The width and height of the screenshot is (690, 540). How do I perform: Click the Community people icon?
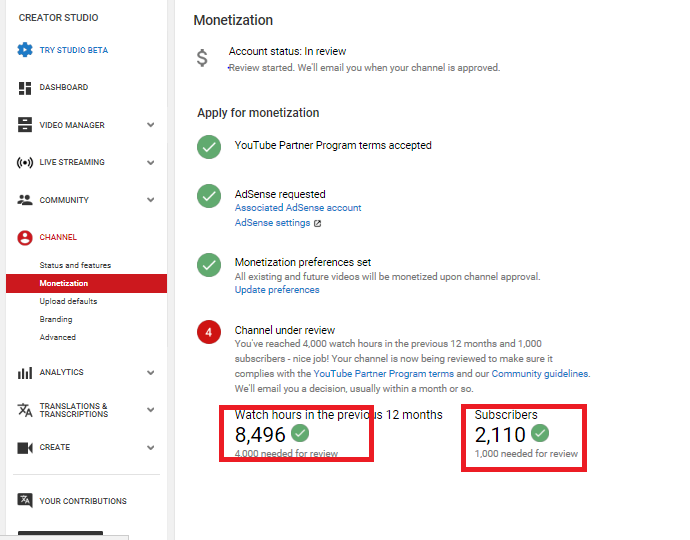point(25,200)
